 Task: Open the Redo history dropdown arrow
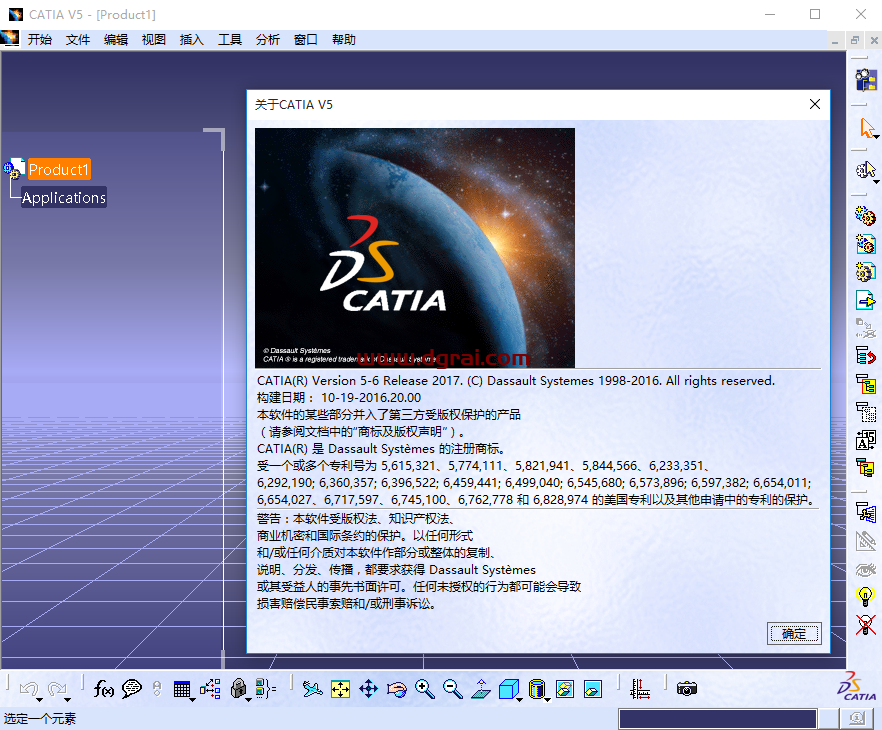coord(68,700)
